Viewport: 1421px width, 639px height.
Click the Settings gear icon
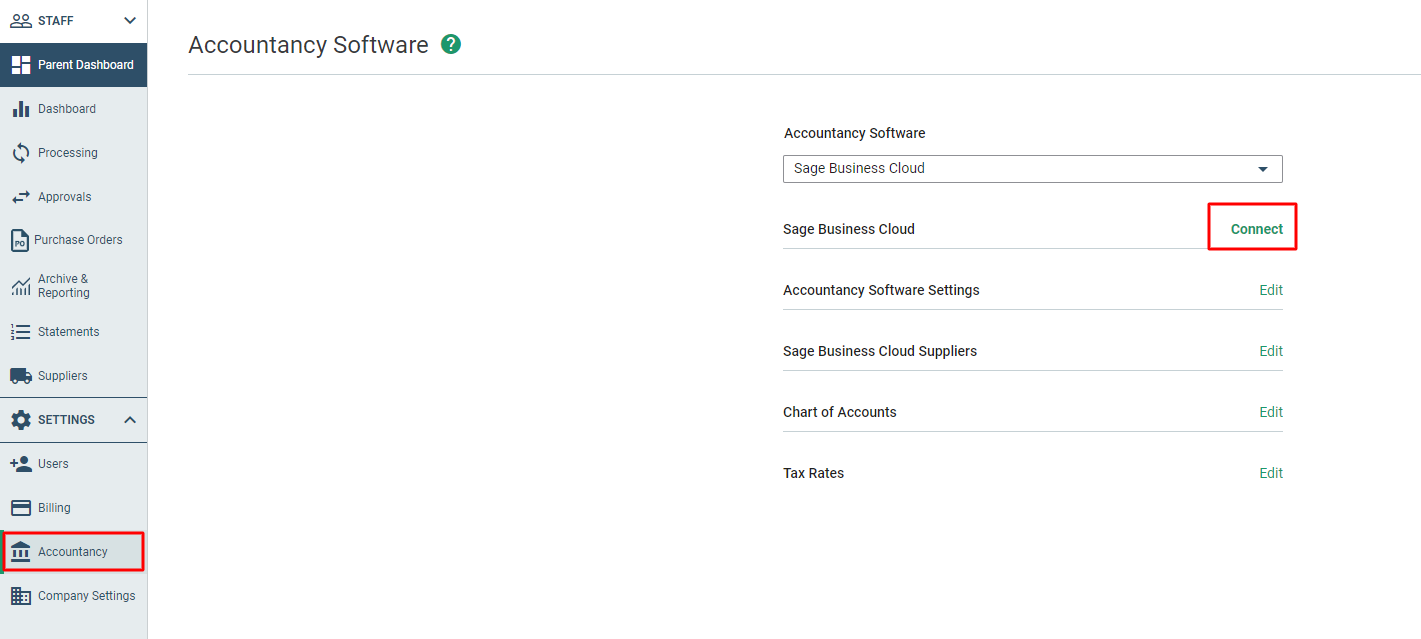coord(20,420)
